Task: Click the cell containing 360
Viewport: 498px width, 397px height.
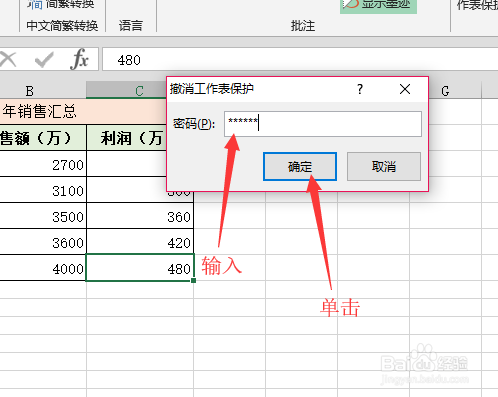Action: (x=140, y=216)
